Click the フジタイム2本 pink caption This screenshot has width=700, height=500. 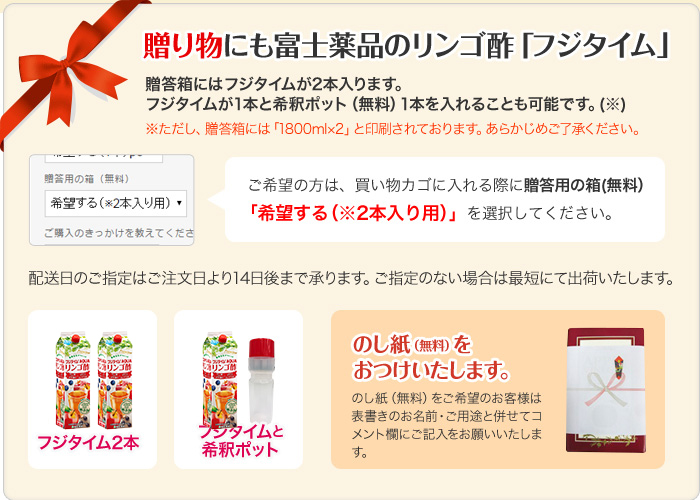(88, 442)
